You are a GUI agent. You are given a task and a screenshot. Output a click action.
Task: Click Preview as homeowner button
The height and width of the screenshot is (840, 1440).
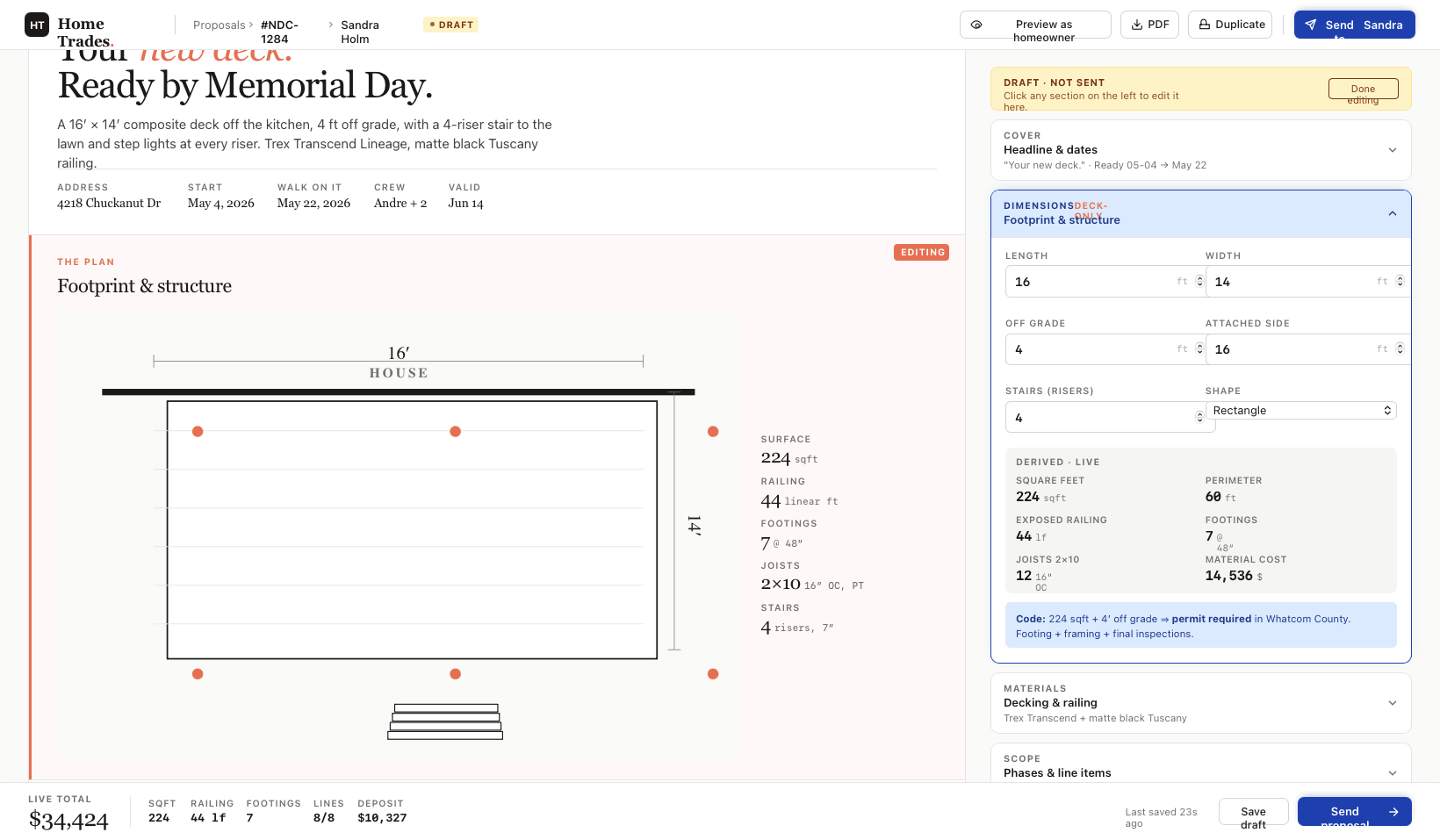(1035, 25)
